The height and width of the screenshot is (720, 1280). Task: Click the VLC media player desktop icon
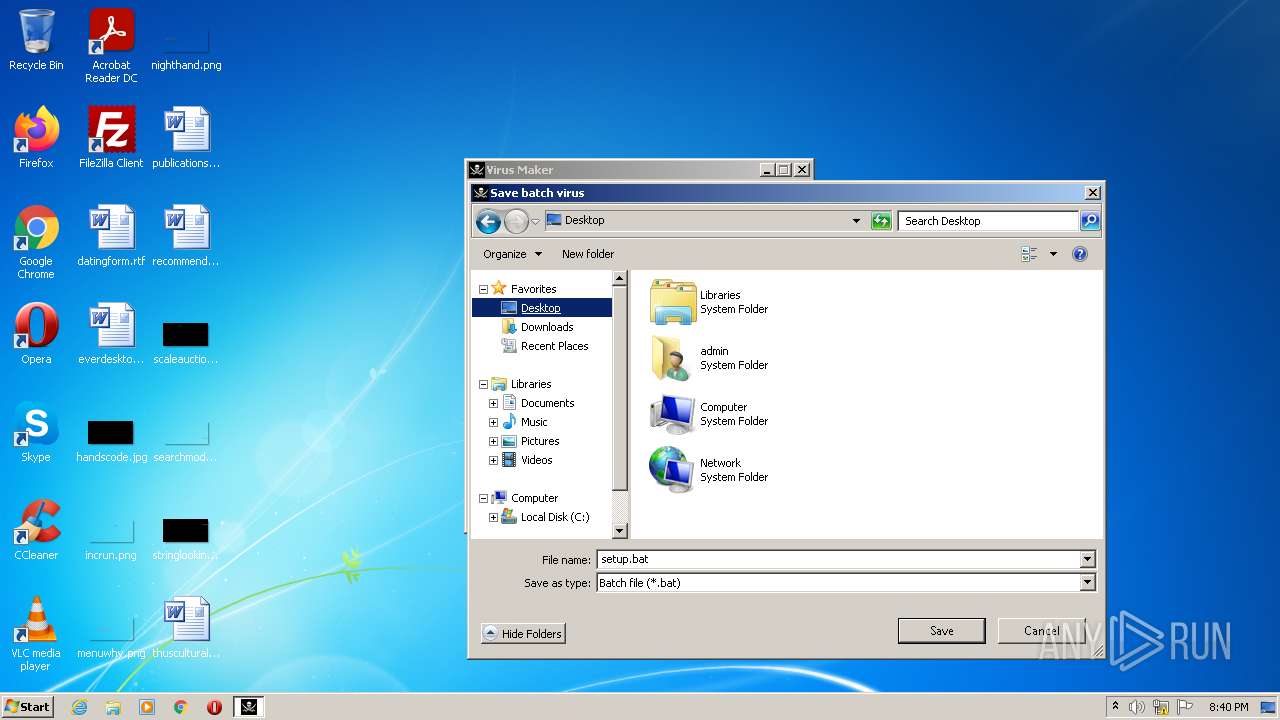point(36,634)
